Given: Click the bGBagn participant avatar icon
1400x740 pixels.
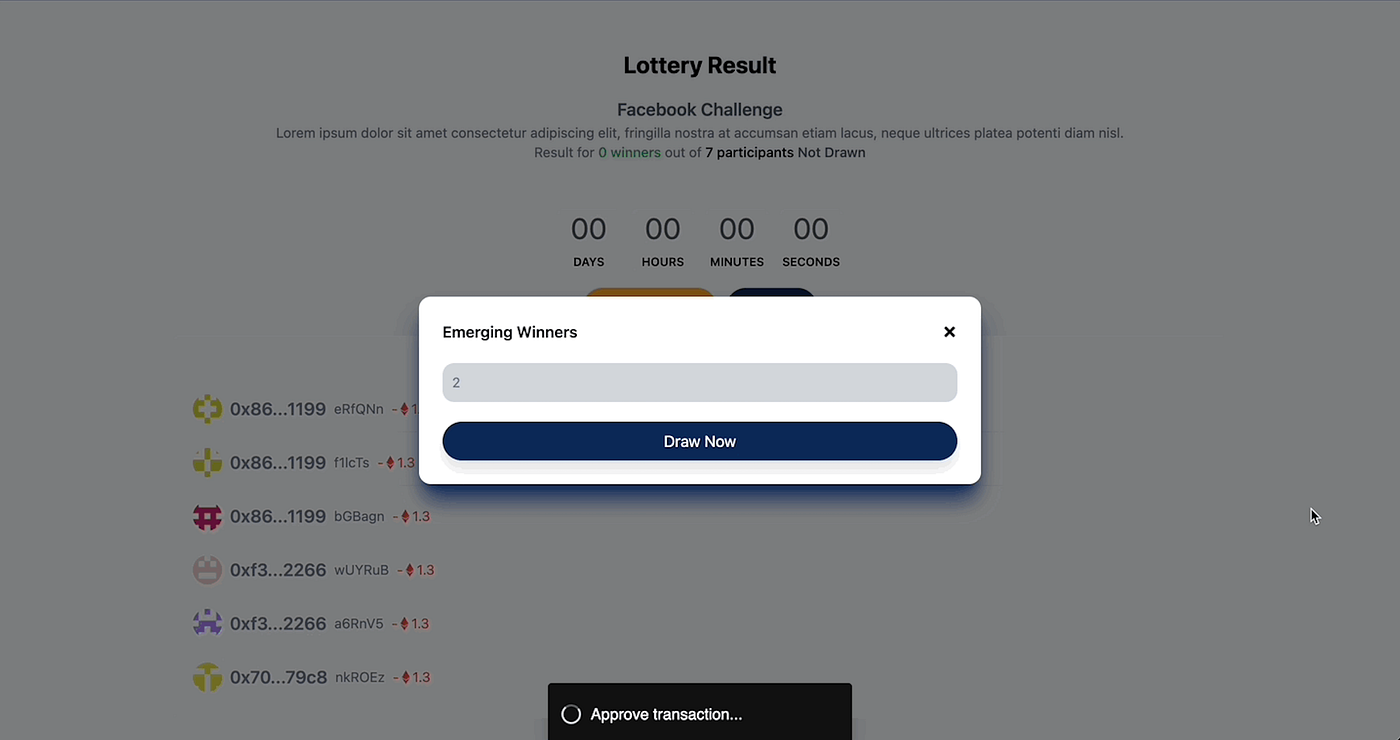Looking at the screenshot, I should tap(207, 516).
